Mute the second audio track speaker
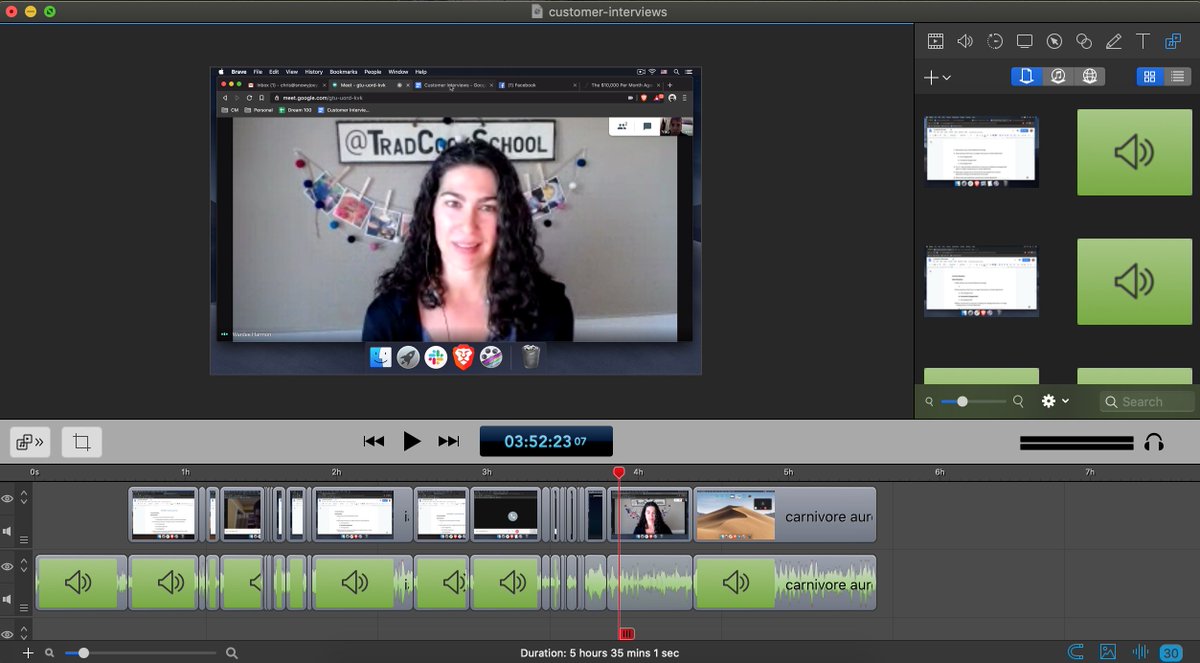Screen dimensions: 1200x663 (8, 599)
